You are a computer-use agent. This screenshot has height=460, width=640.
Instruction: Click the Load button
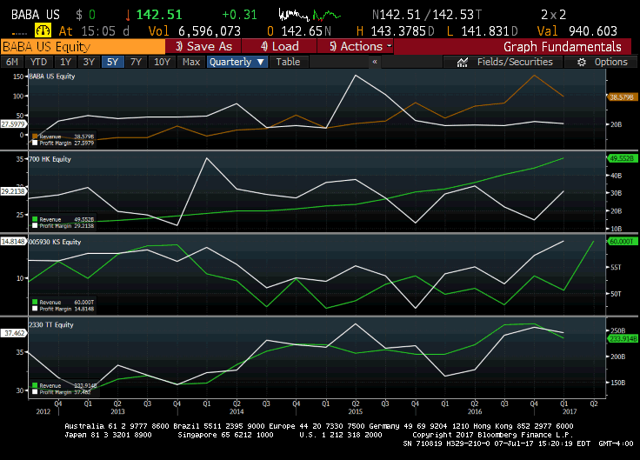[x=279, y=47]
